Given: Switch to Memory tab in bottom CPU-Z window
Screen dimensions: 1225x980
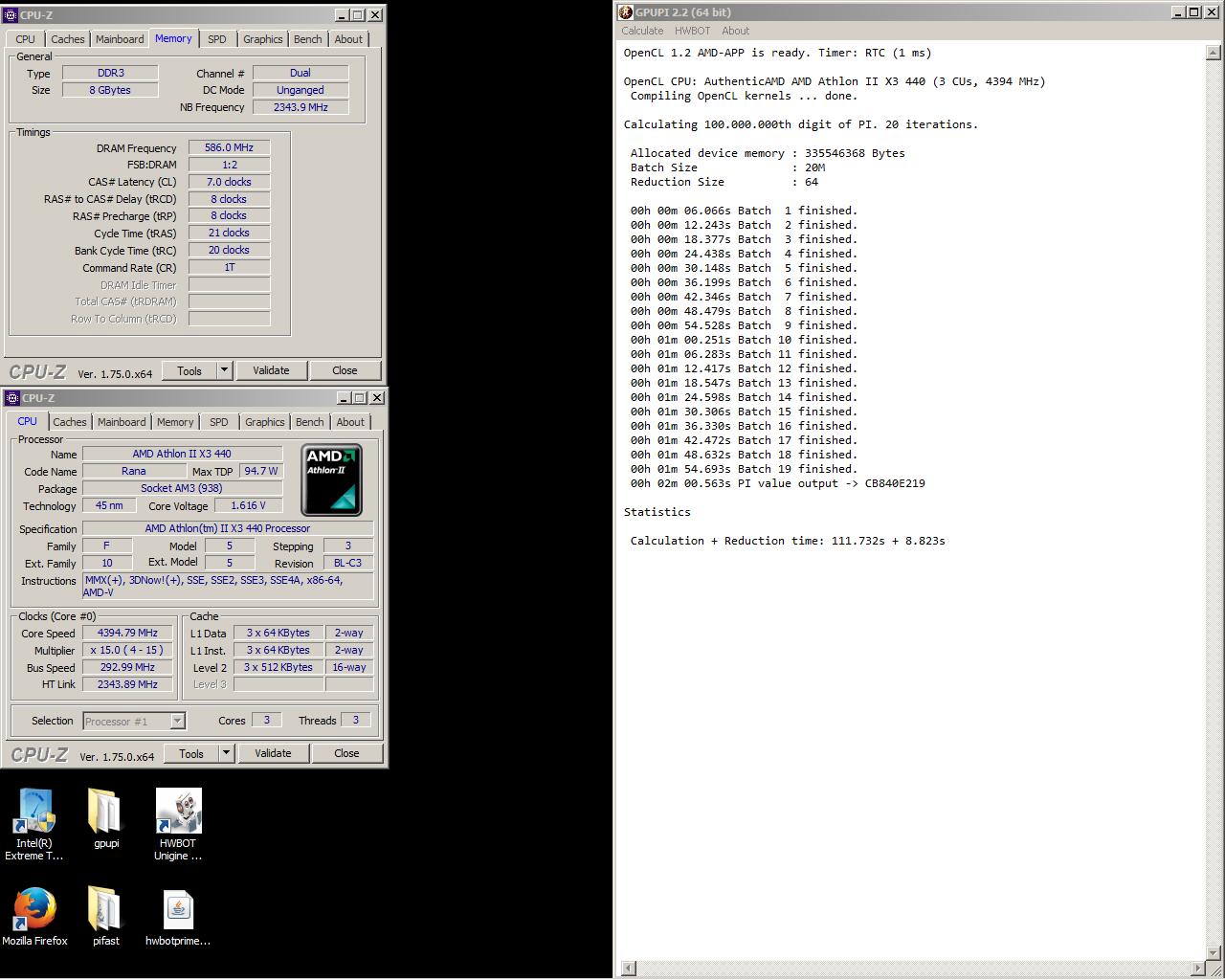Looking at the screenshot, I should [x=175, y=422].
